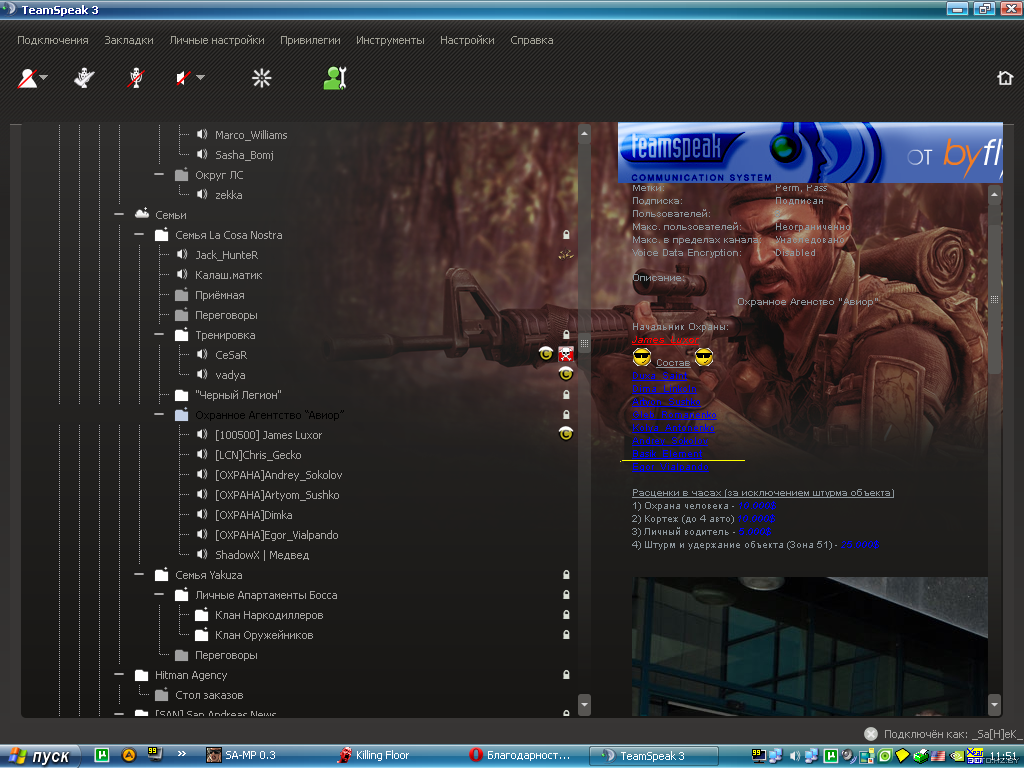Open the Doxa_Saint link
This screenshot has height=768, width=1024.
(x=660, y=376)
